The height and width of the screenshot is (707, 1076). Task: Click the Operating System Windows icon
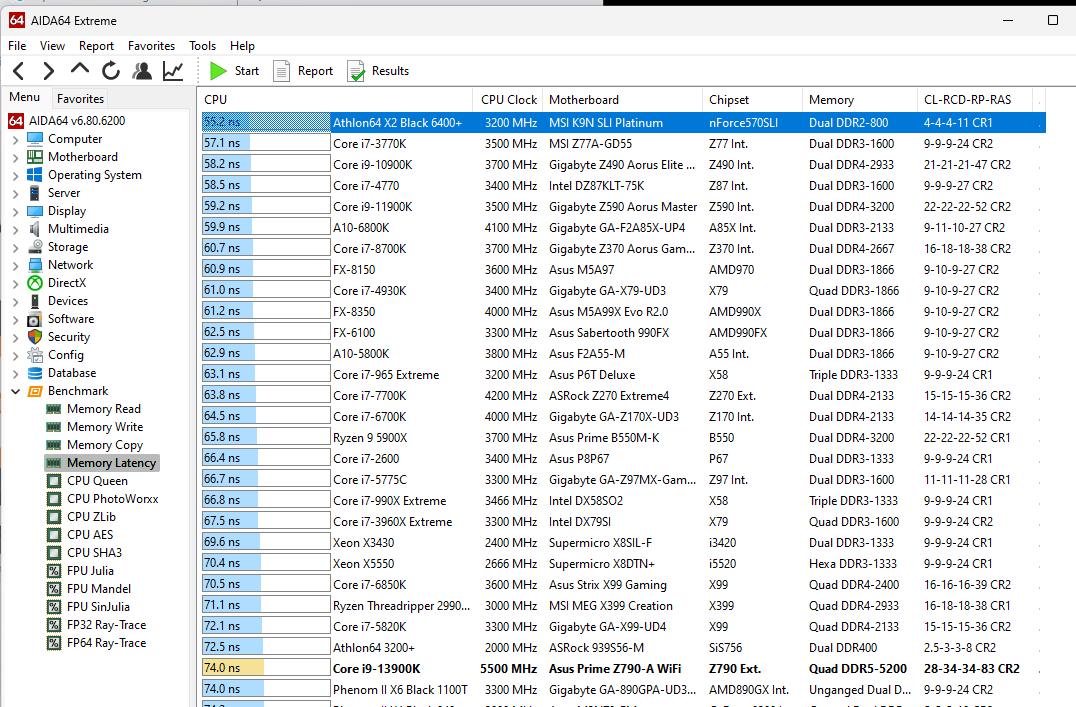click(x=35, y=174)
